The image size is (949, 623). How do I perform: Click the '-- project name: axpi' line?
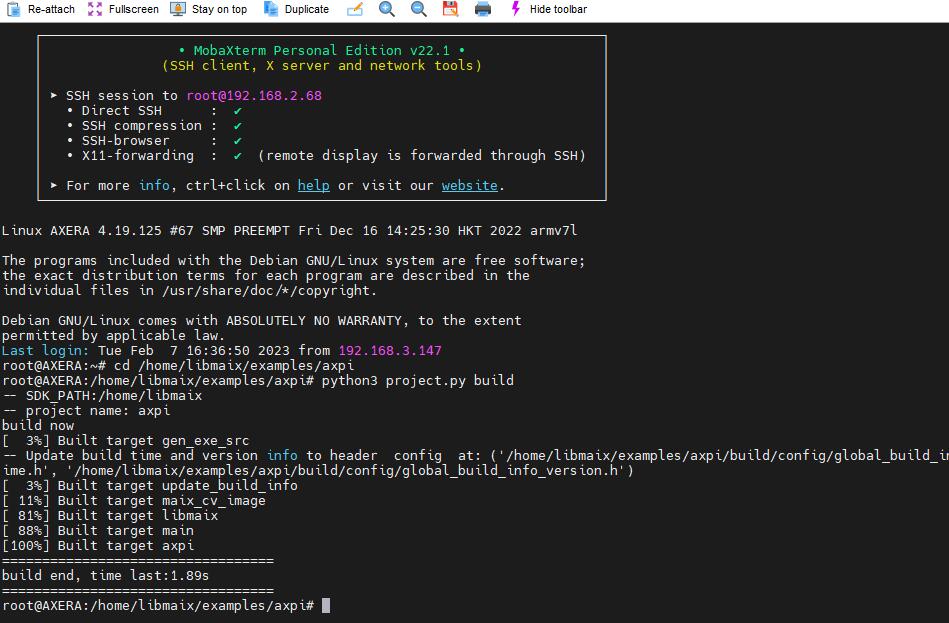(86, 410)
